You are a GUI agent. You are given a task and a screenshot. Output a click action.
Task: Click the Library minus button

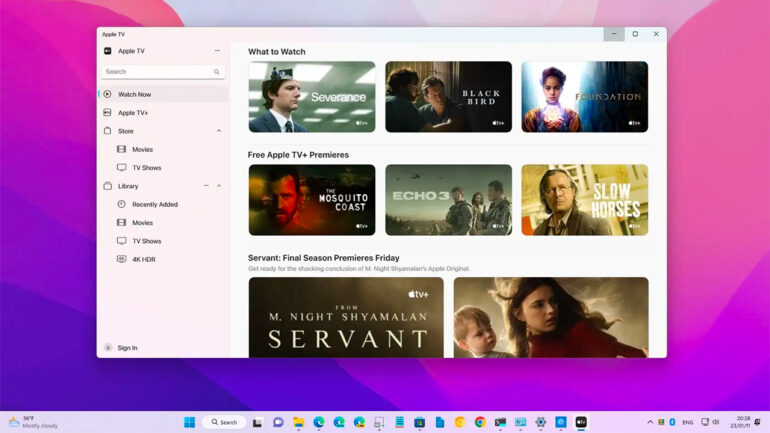coord(206,186)
